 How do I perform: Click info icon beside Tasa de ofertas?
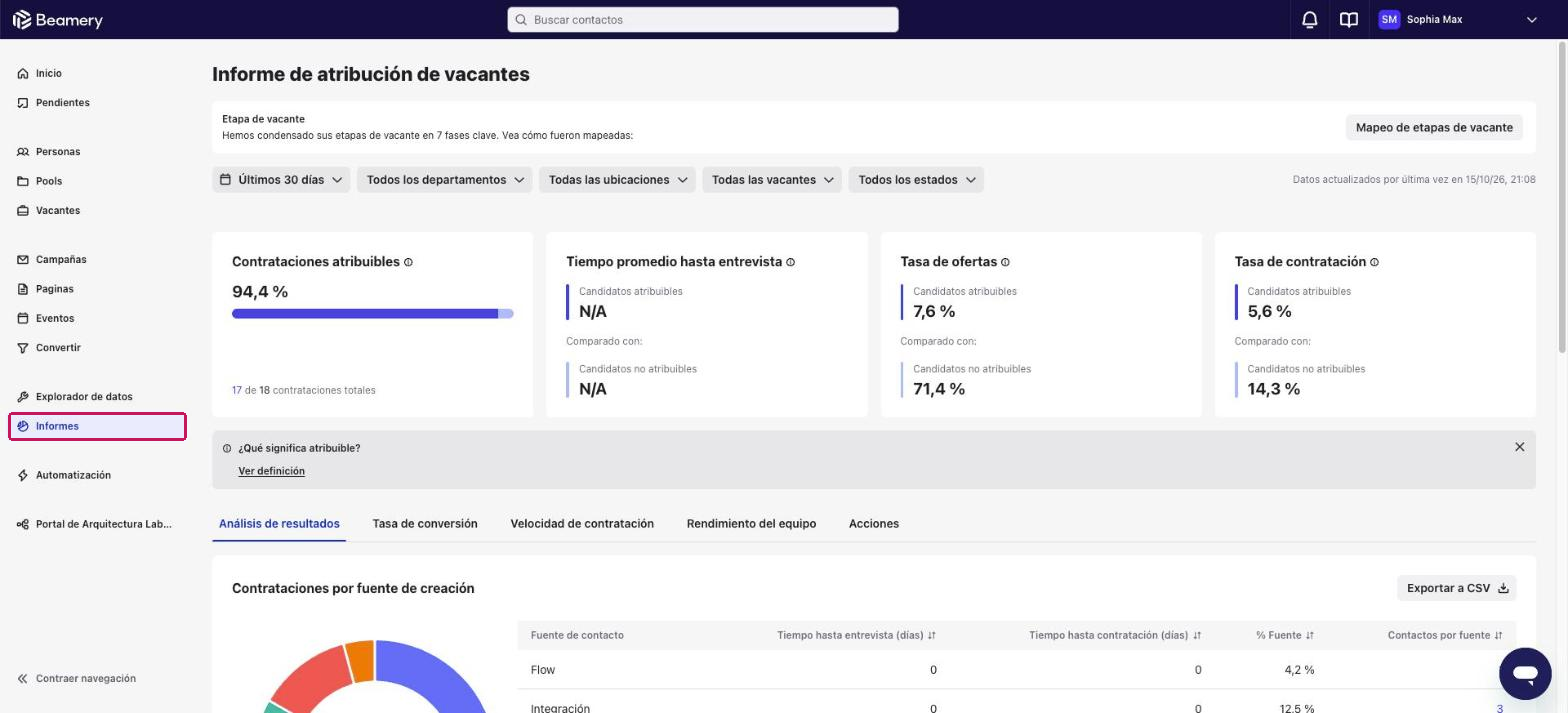(x=1005, y=262)
